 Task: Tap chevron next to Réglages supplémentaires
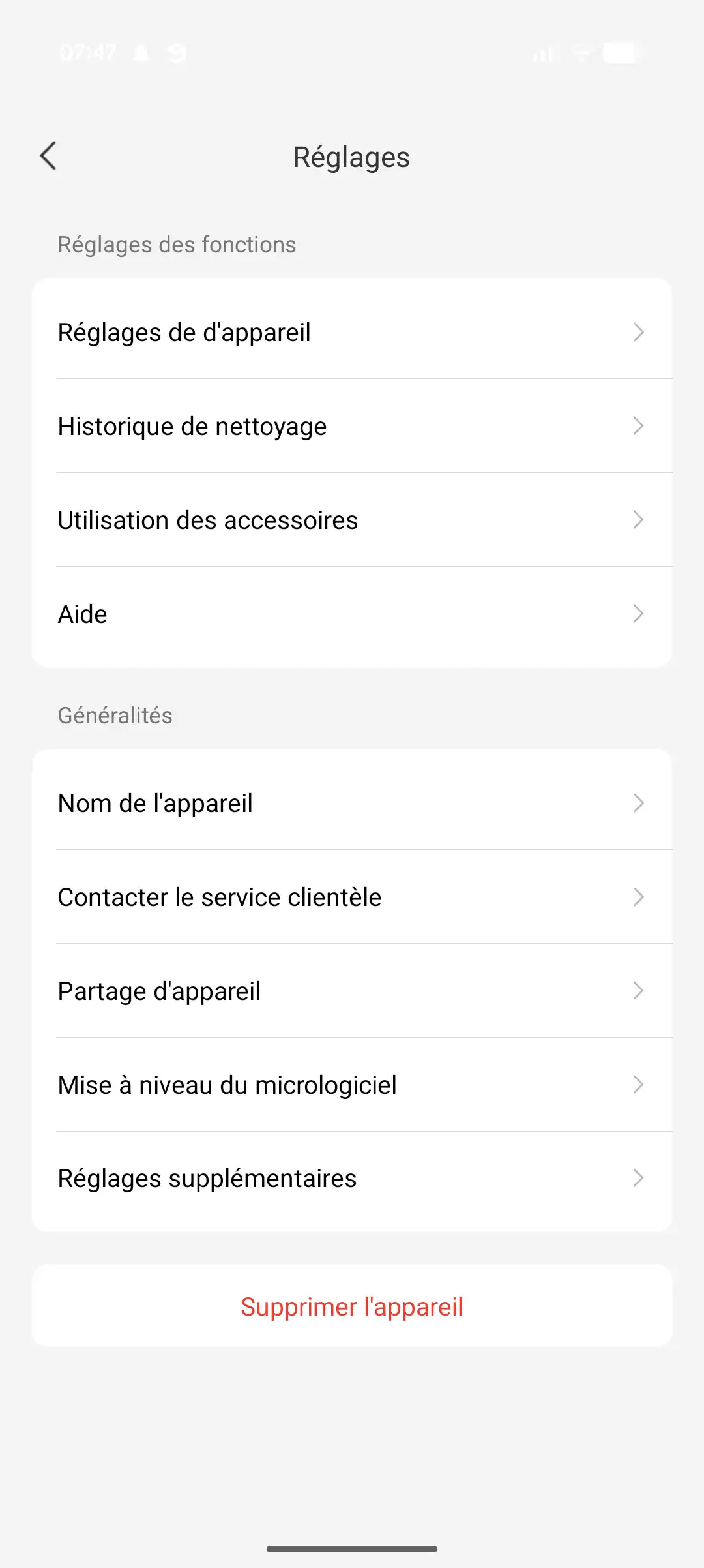pos(638,1178)
